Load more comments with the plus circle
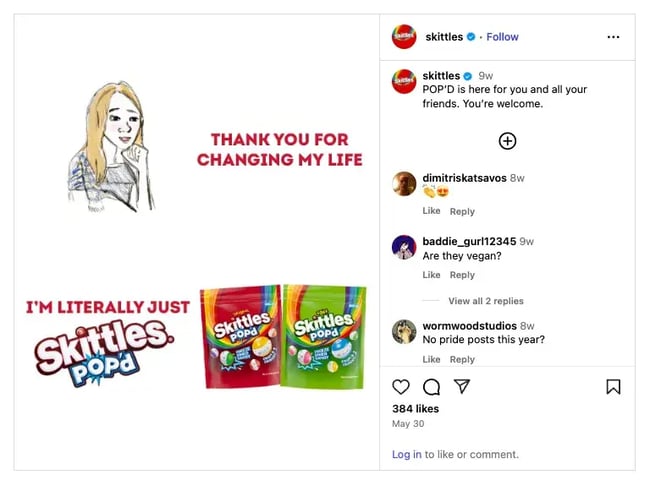The width and height of the screenshot is (650, 486). (507, 141)
